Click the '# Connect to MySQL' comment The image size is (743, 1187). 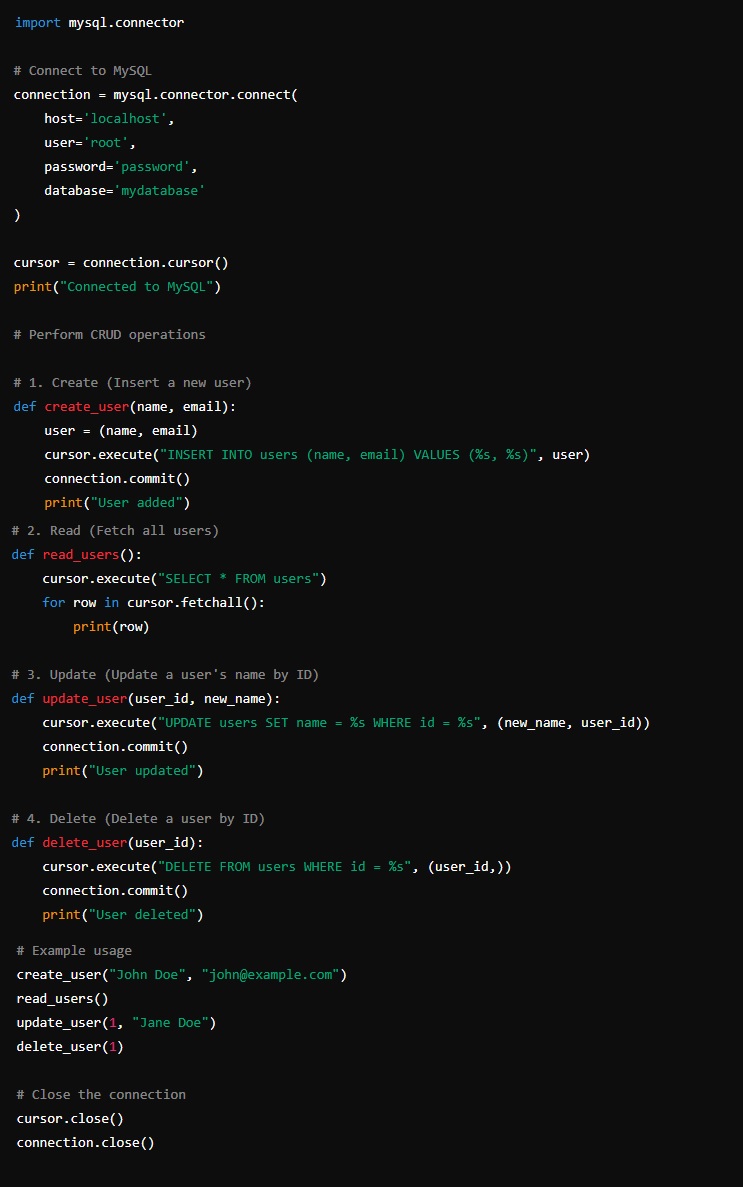(82, 70)
